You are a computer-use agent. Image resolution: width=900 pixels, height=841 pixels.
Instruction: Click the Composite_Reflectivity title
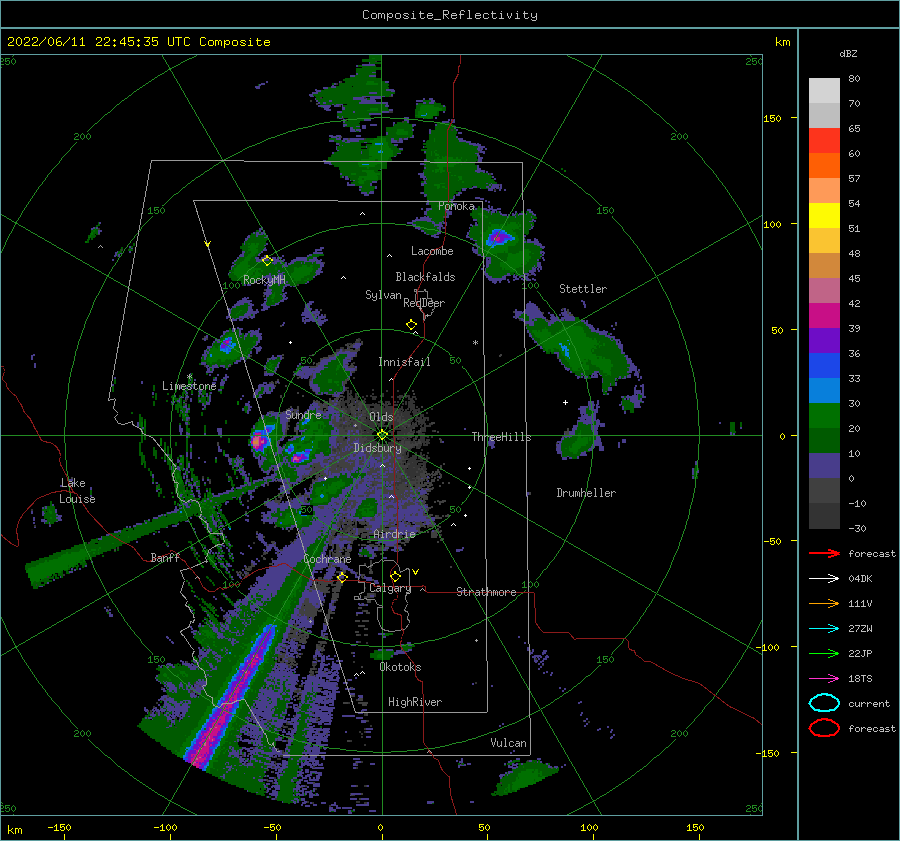point(449,15)
